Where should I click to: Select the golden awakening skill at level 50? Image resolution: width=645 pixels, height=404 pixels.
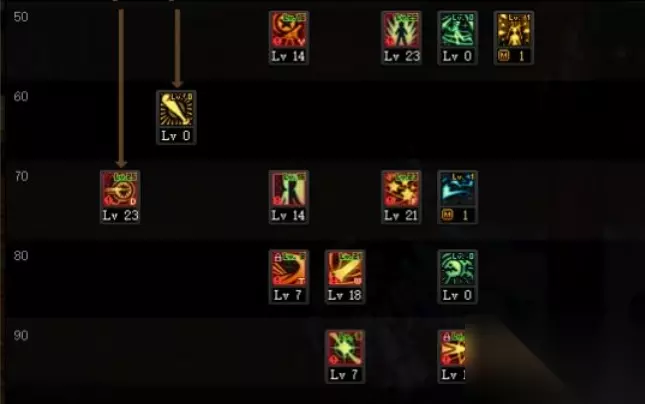[x=514, y=30]
